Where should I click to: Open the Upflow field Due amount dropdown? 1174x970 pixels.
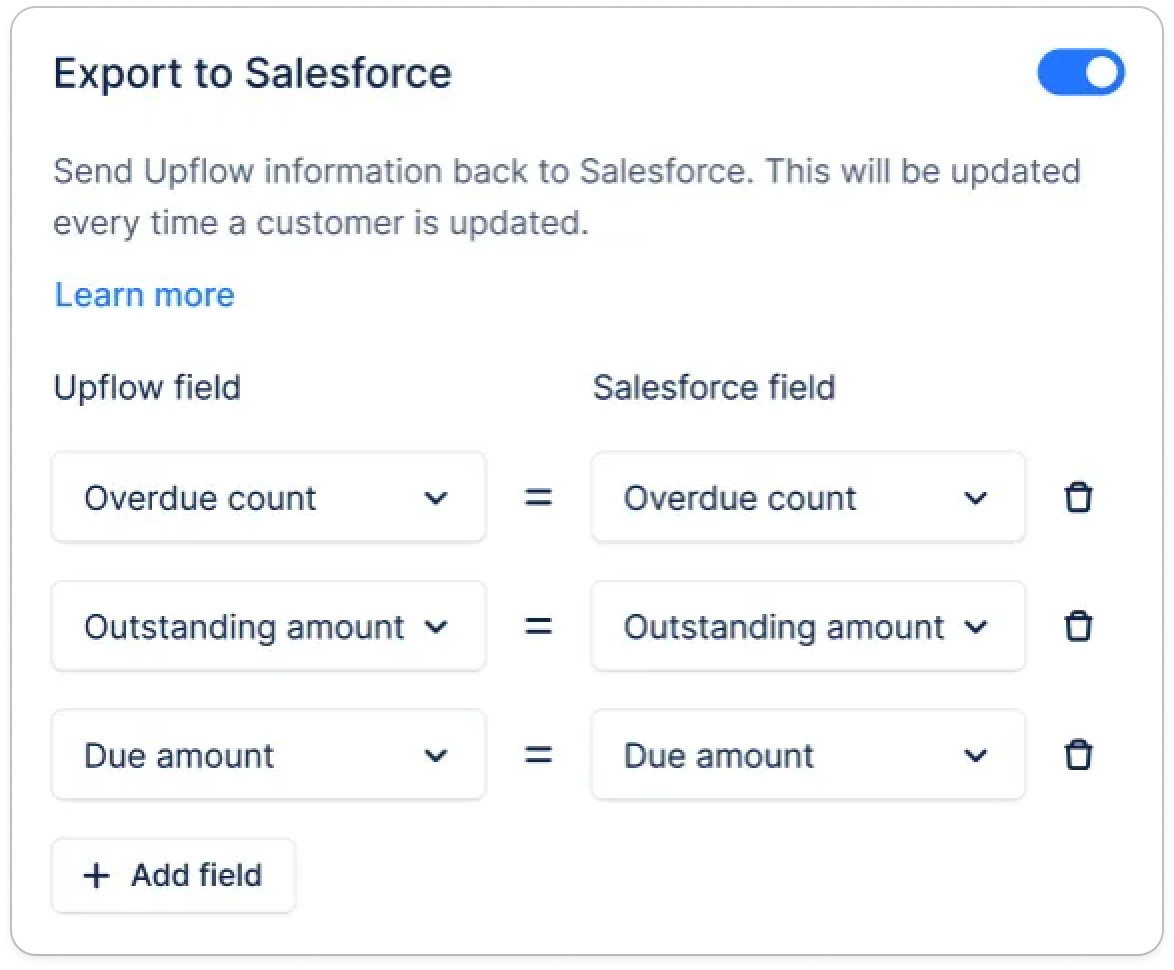(x=269, y=754)
